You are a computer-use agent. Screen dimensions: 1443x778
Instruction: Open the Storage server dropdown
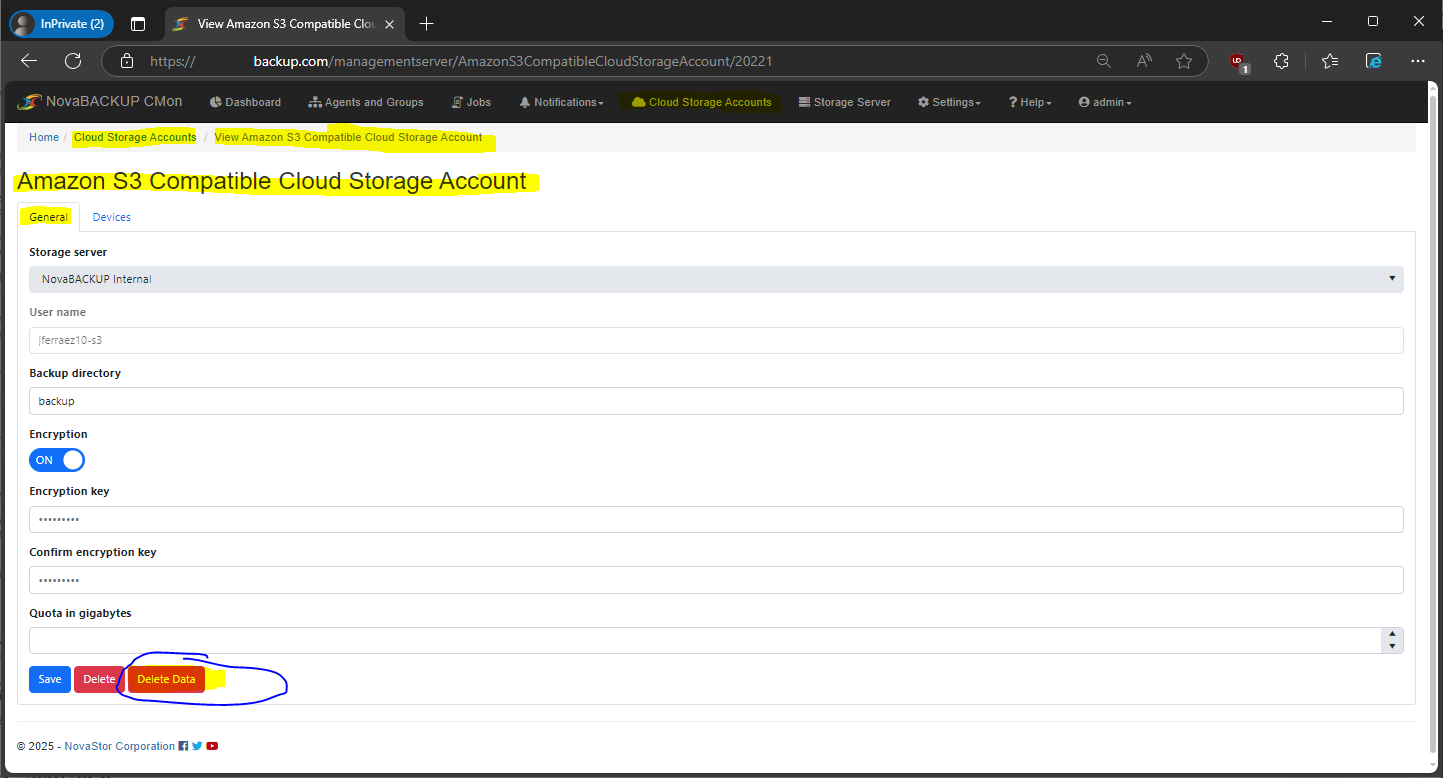716,279
